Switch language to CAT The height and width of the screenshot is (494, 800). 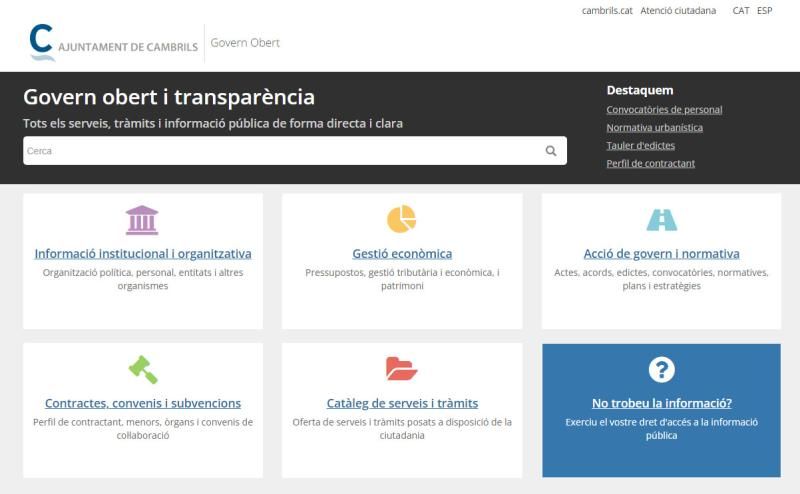coord(741,11)
